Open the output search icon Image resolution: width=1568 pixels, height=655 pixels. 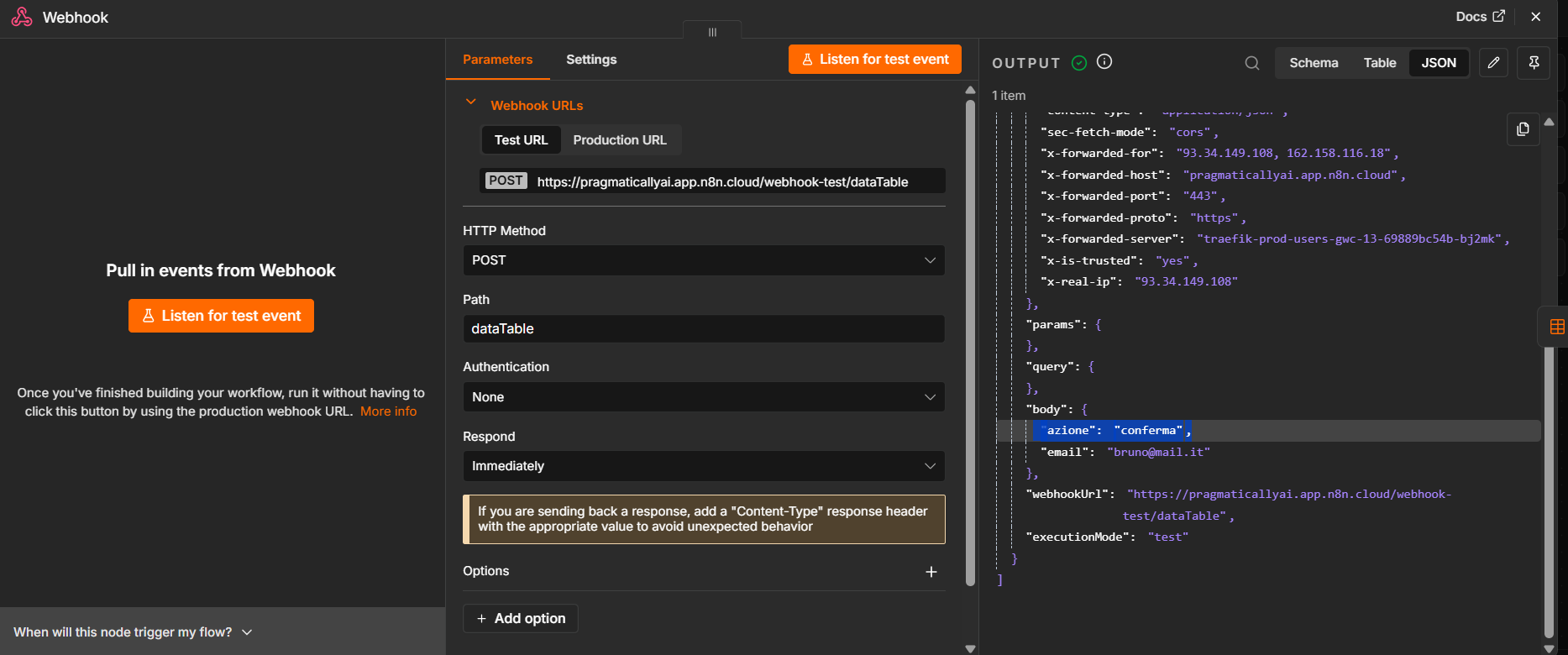tap(1252, 63)
